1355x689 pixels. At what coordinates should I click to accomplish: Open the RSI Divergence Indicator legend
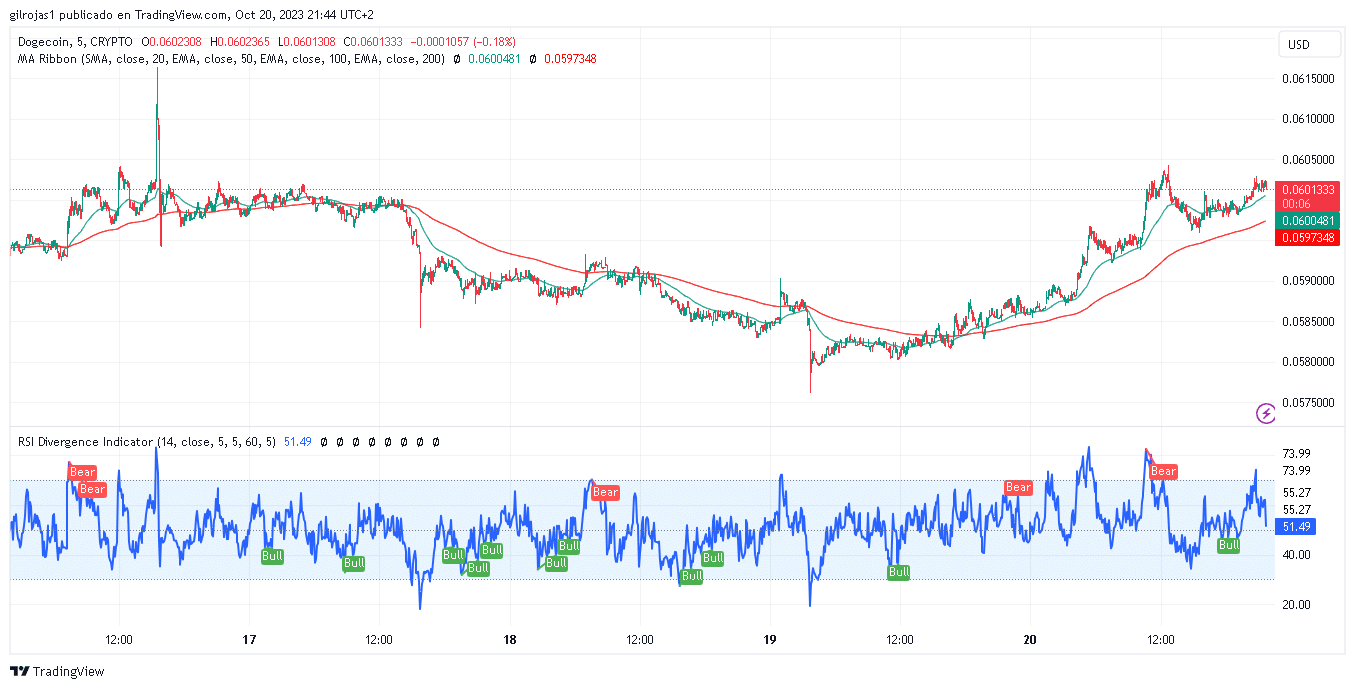pos(146,441)
